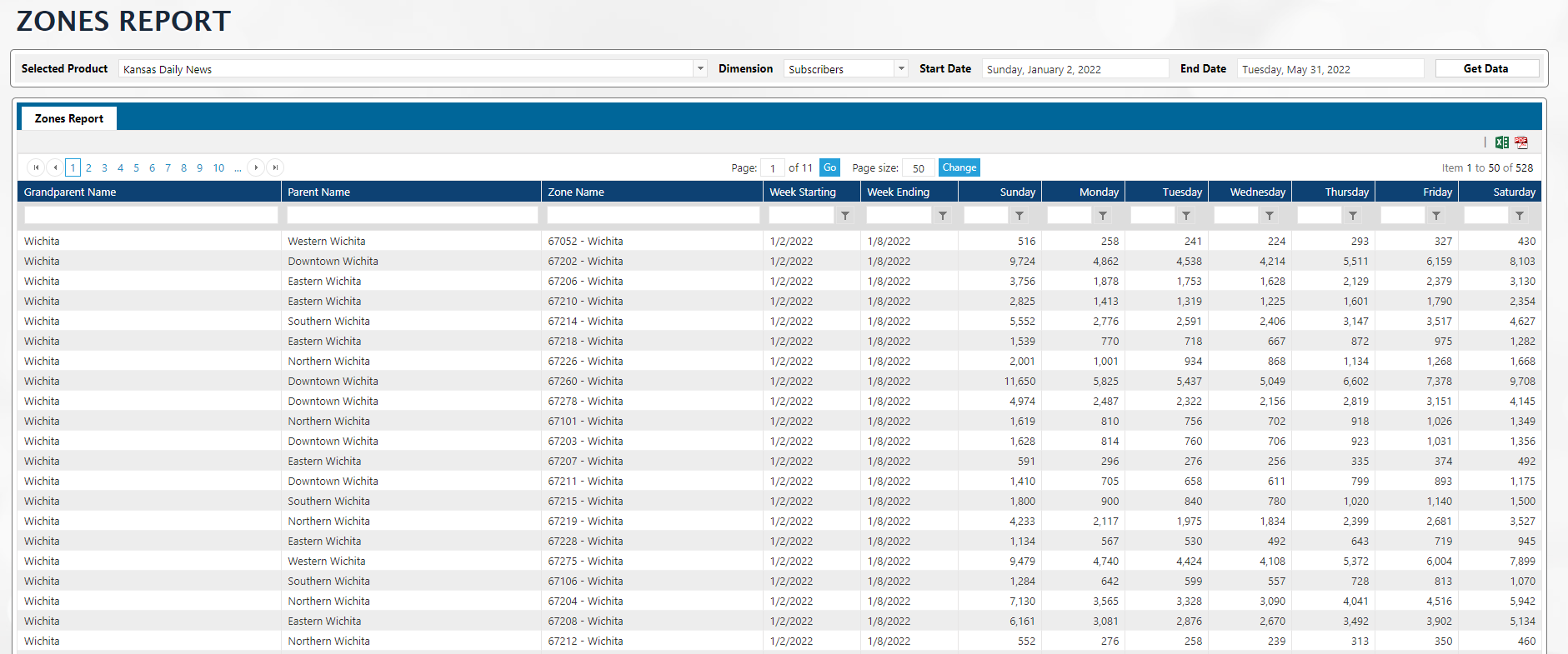1568x654 pixels.
Task: Advance to the next results page
Action: click(256, 167)
